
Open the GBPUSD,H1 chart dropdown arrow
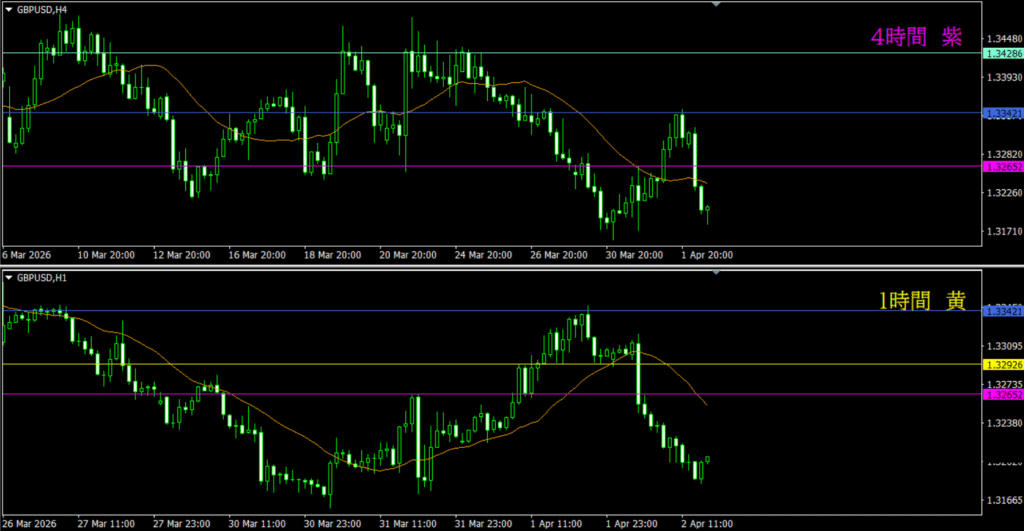[9, 276]
